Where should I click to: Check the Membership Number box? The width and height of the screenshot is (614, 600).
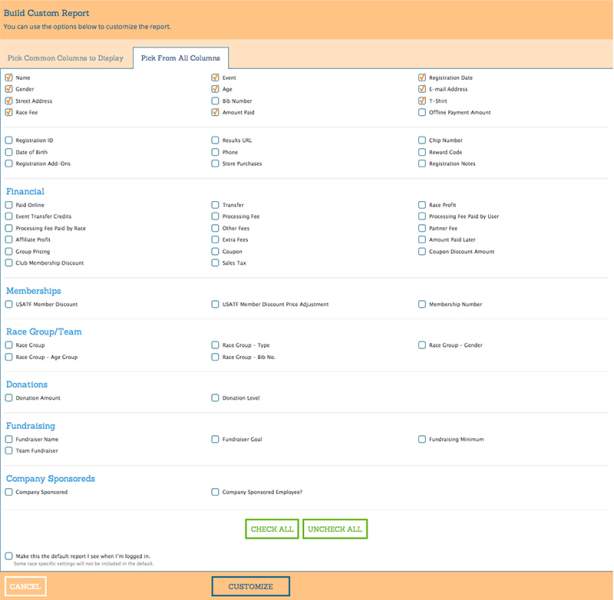(x=422, y=304)
